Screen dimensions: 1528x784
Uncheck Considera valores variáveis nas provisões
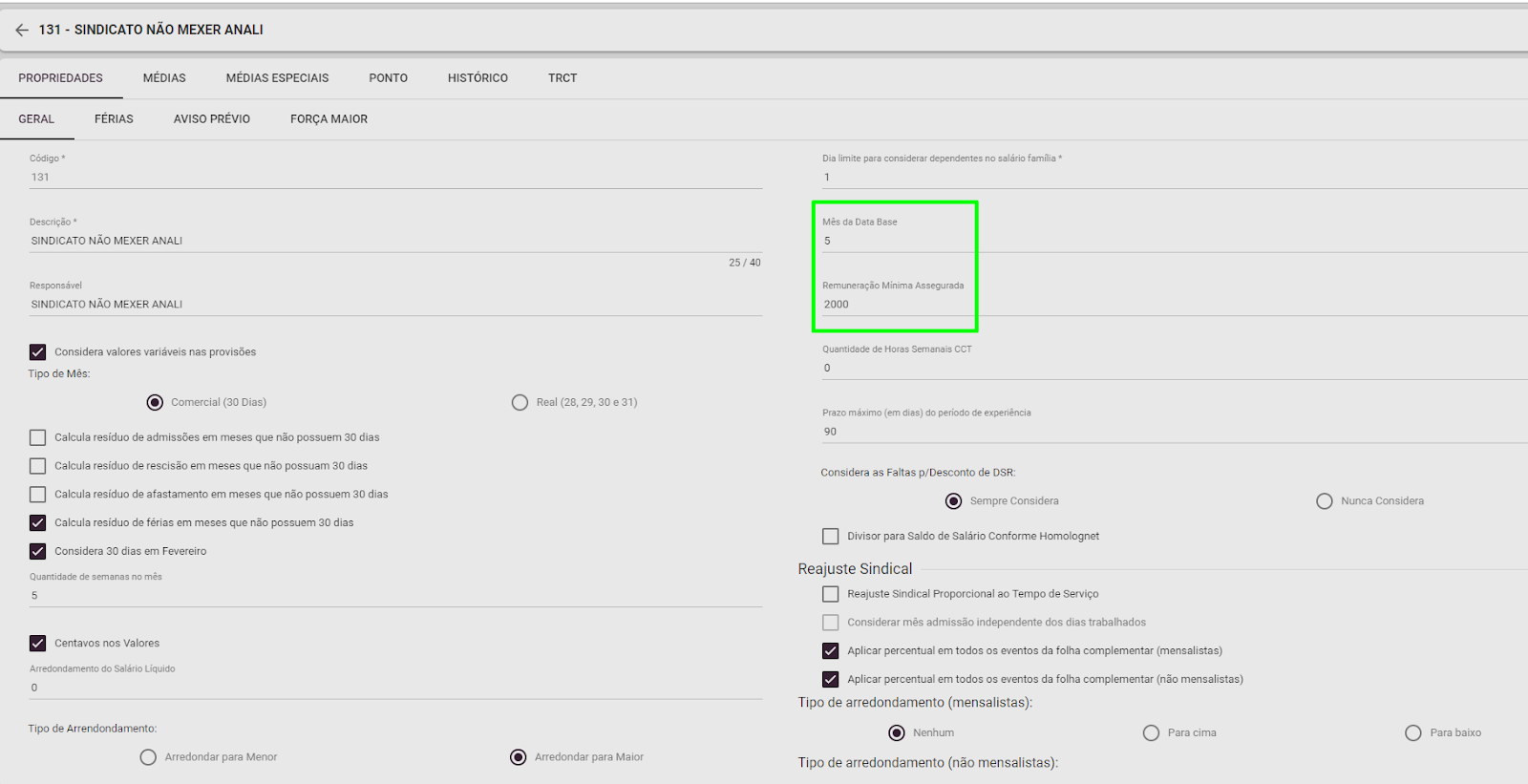(38, 352)
